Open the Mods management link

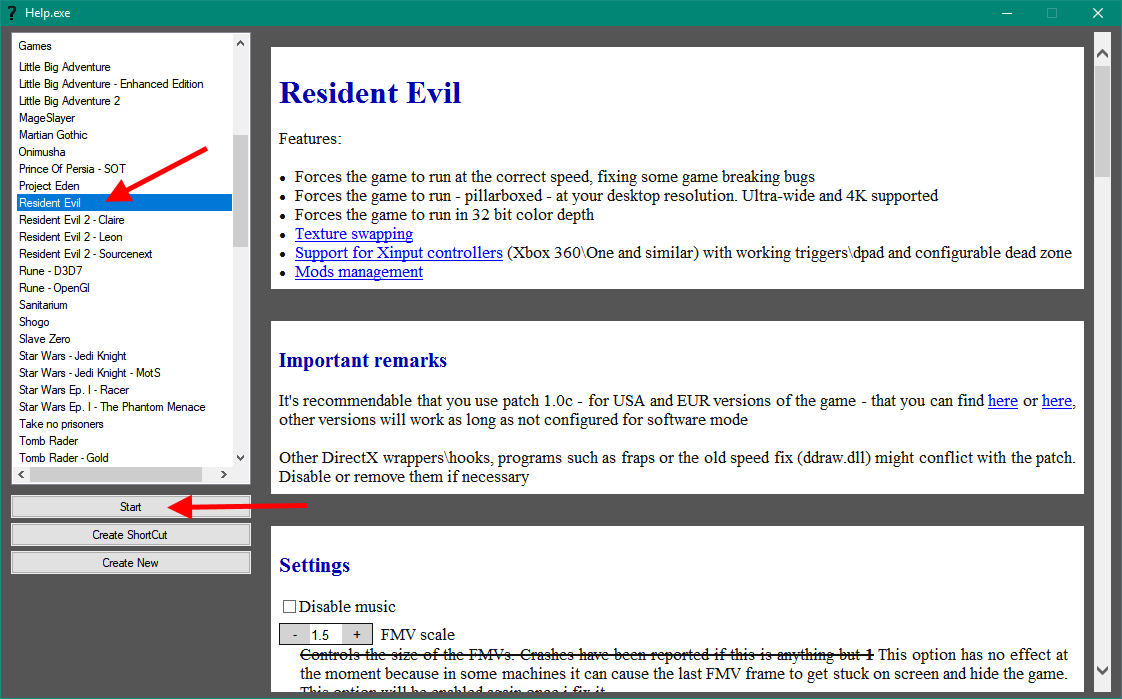[358, 272]
